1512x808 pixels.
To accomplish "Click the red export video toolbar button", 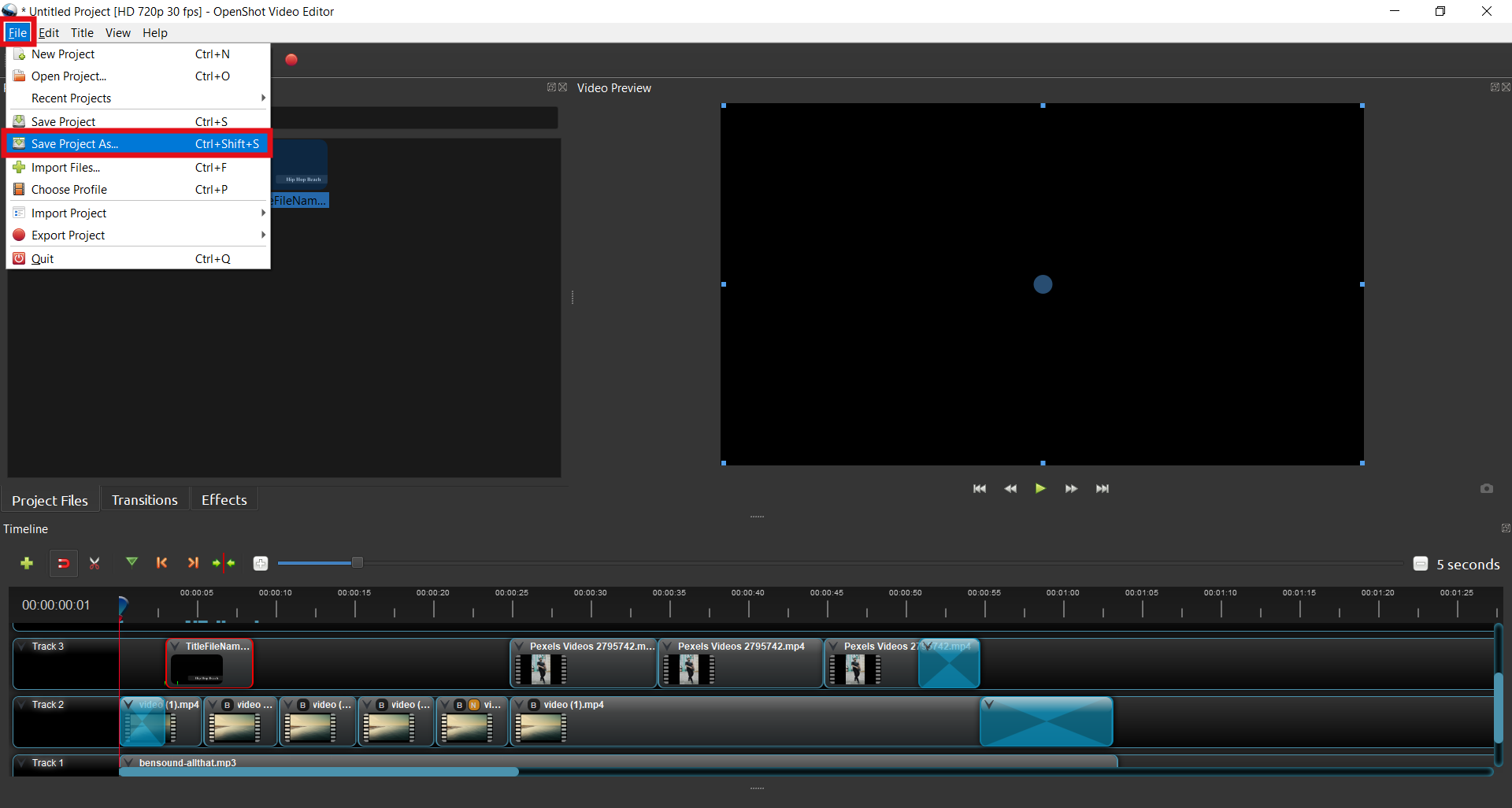I will click(x=291, y=59).
